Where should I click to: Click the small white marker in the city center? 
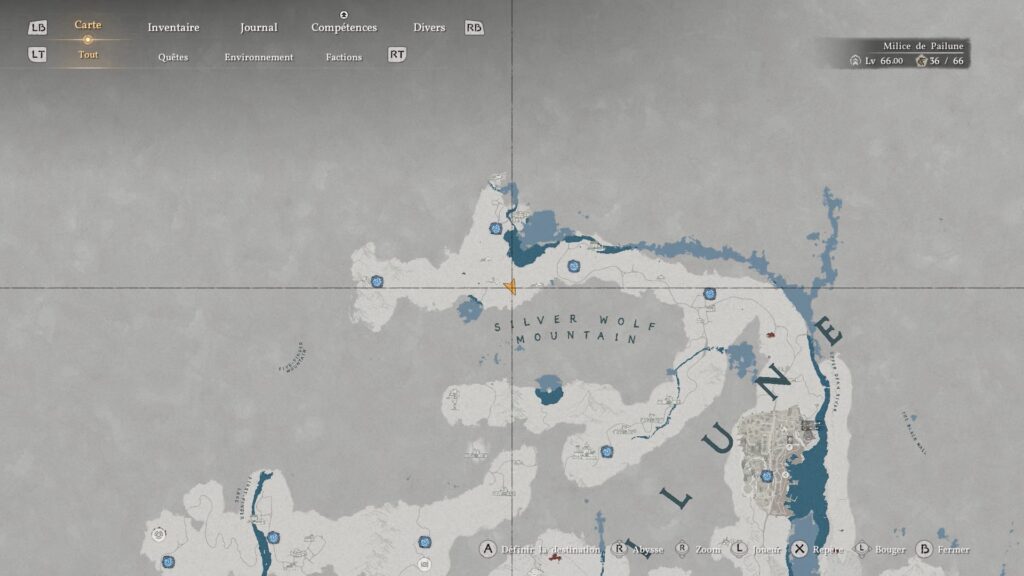pyautogui.click(x=790, y=447)
